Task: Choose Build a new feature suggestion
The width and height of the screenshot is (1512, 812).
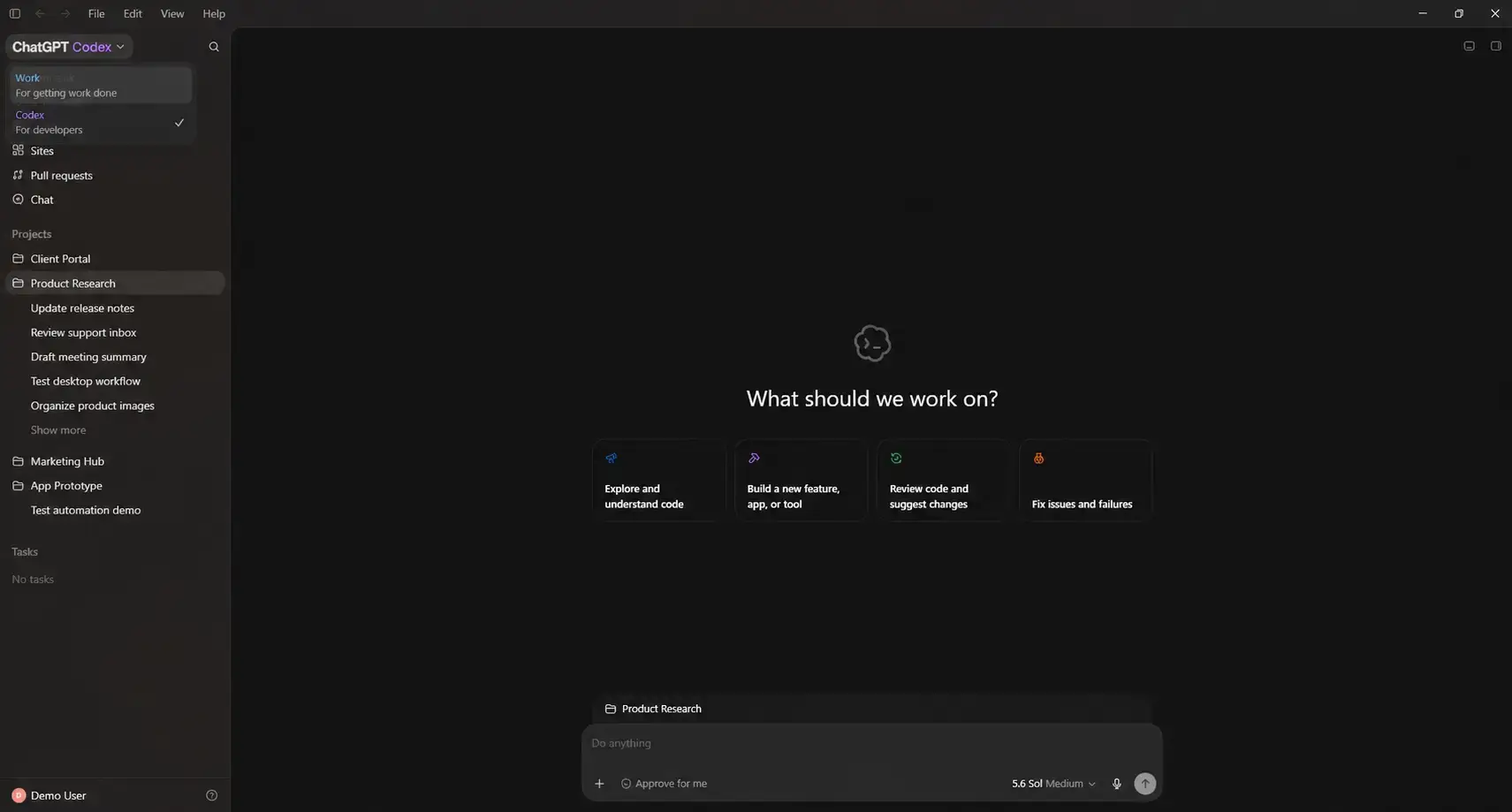Action: [x=802, y=481]
